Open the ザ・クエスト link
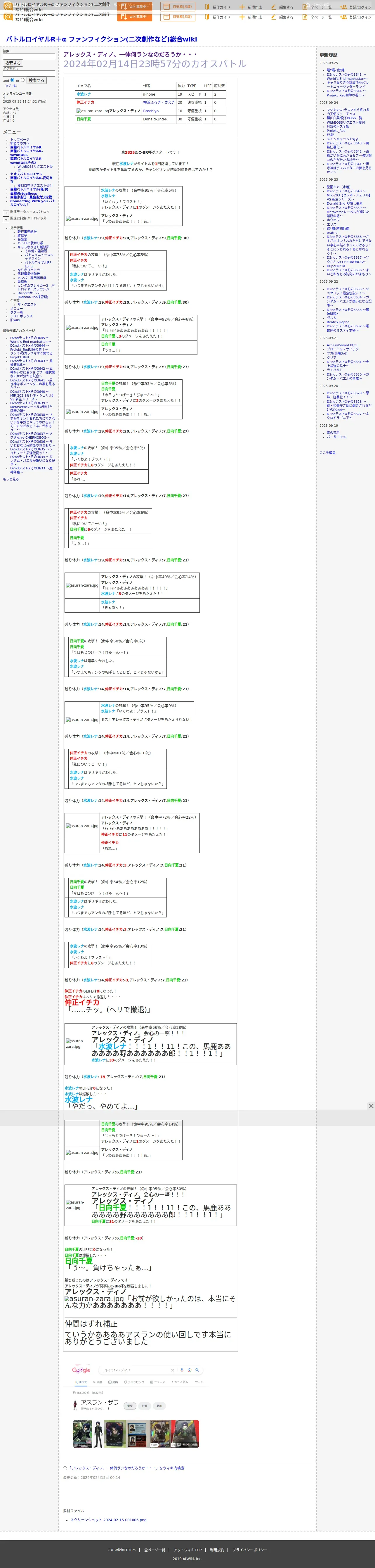Image resolution: width=375 pixels, height=1568 pixels. (x=27, y=304)
